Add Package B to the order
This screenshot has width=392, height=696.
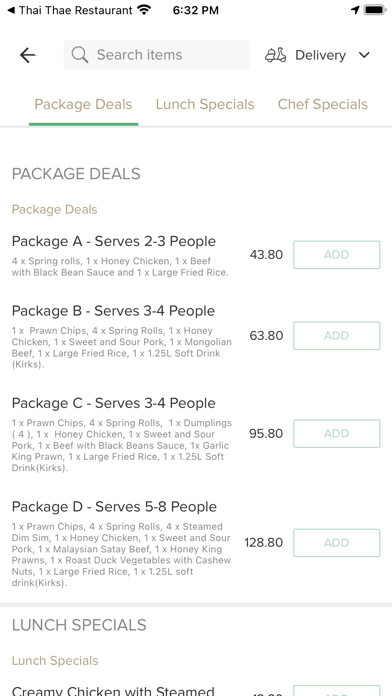tap(337, 336)
